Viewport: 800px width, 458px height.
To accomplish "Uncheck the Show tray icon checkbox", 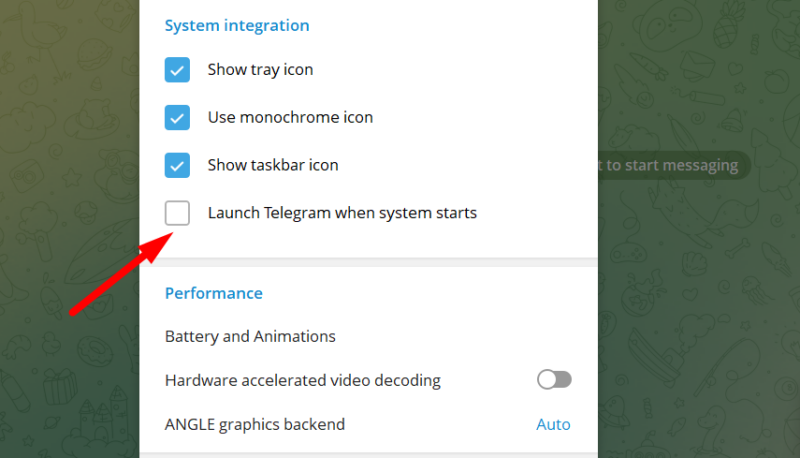I will click(x=177, y=70).
